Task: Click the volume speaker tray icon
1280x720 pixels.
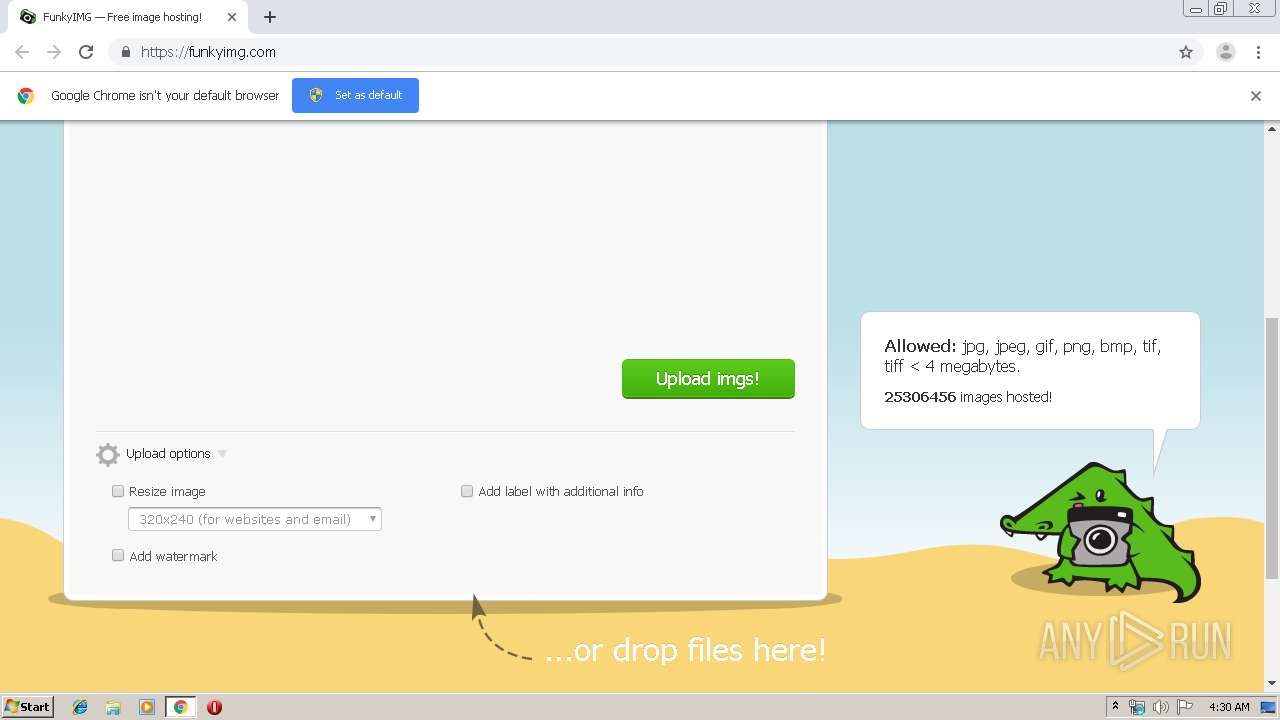Action: (1161, 707)
